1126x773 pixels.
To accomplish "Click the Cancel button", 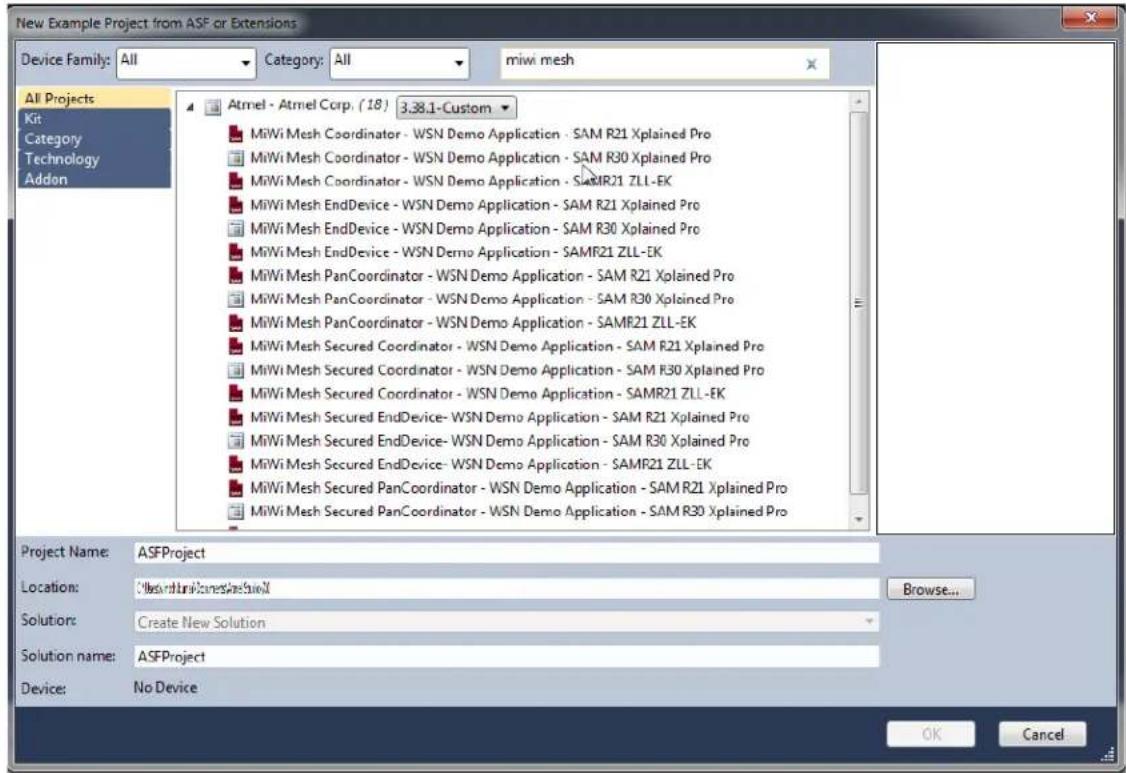I will (1042, 734).
